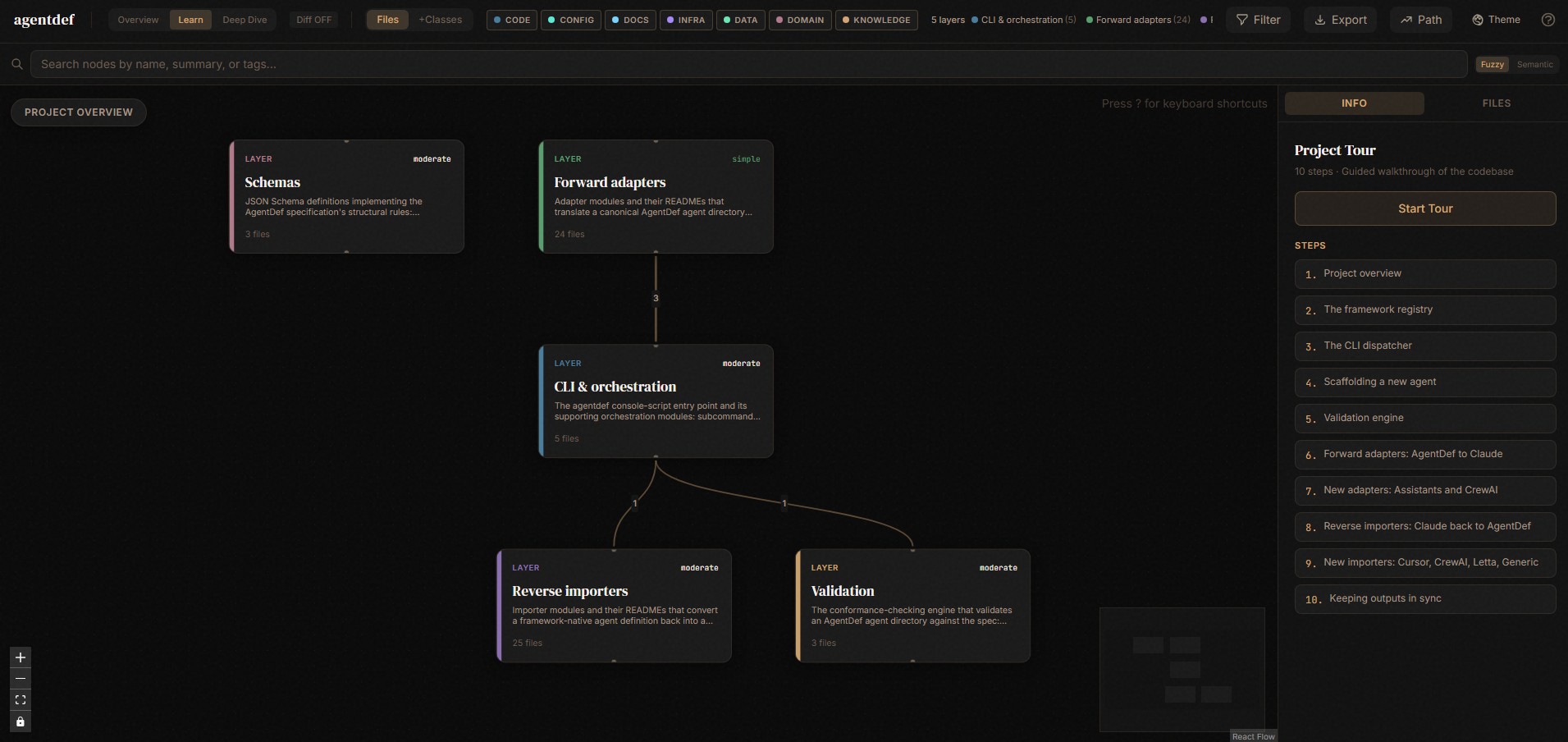Click the zoom out minus button
This screenshot has width=1568, height=742.
click(x=21, y=679)
